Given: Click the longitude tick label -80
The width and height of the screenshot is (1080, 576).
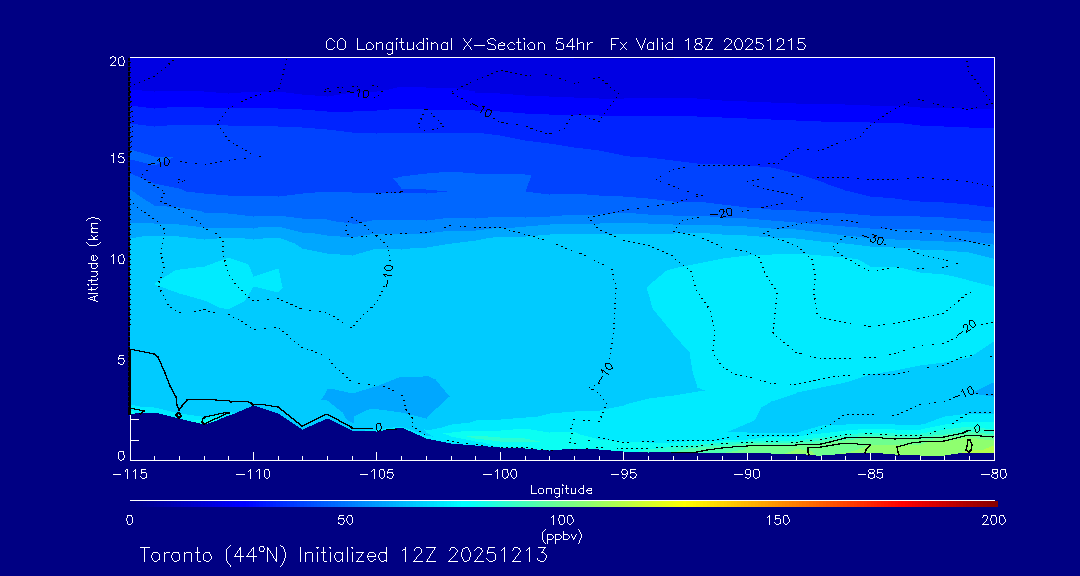Looking at the screenshot, I should tap(994, 474).
